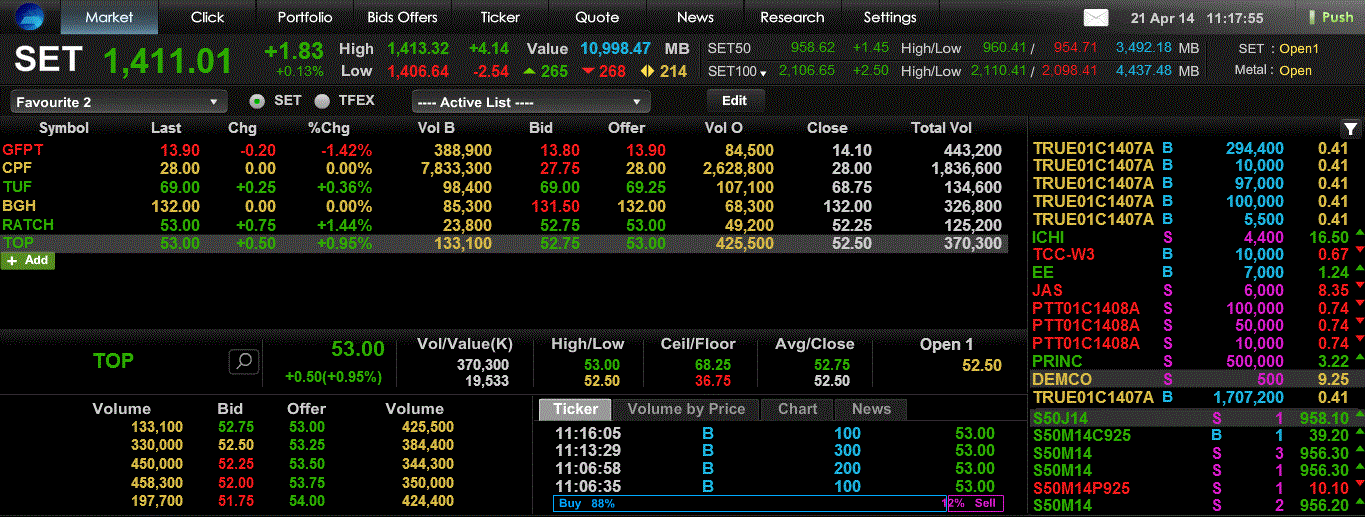Select the BGH row
Image resolution: width=1365 pixels, height=517 pixels.
(x=504, y=206)
